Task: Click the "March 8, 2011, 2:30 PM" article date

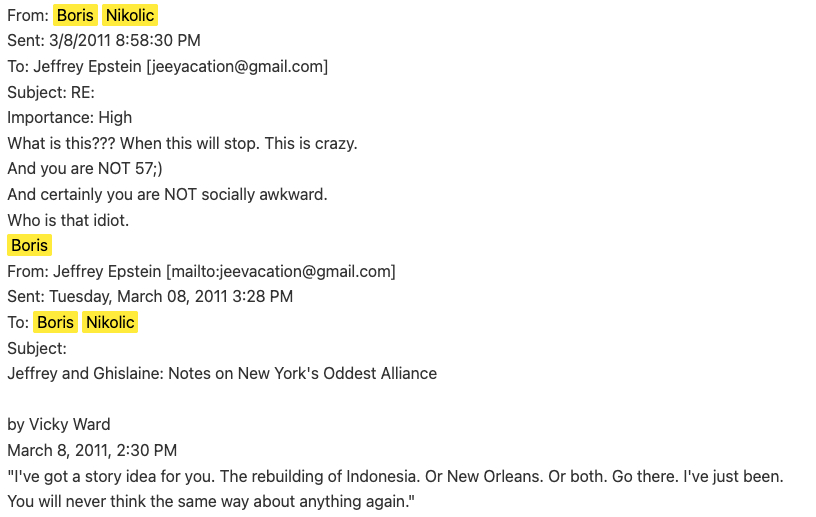Action: [92, 450]
